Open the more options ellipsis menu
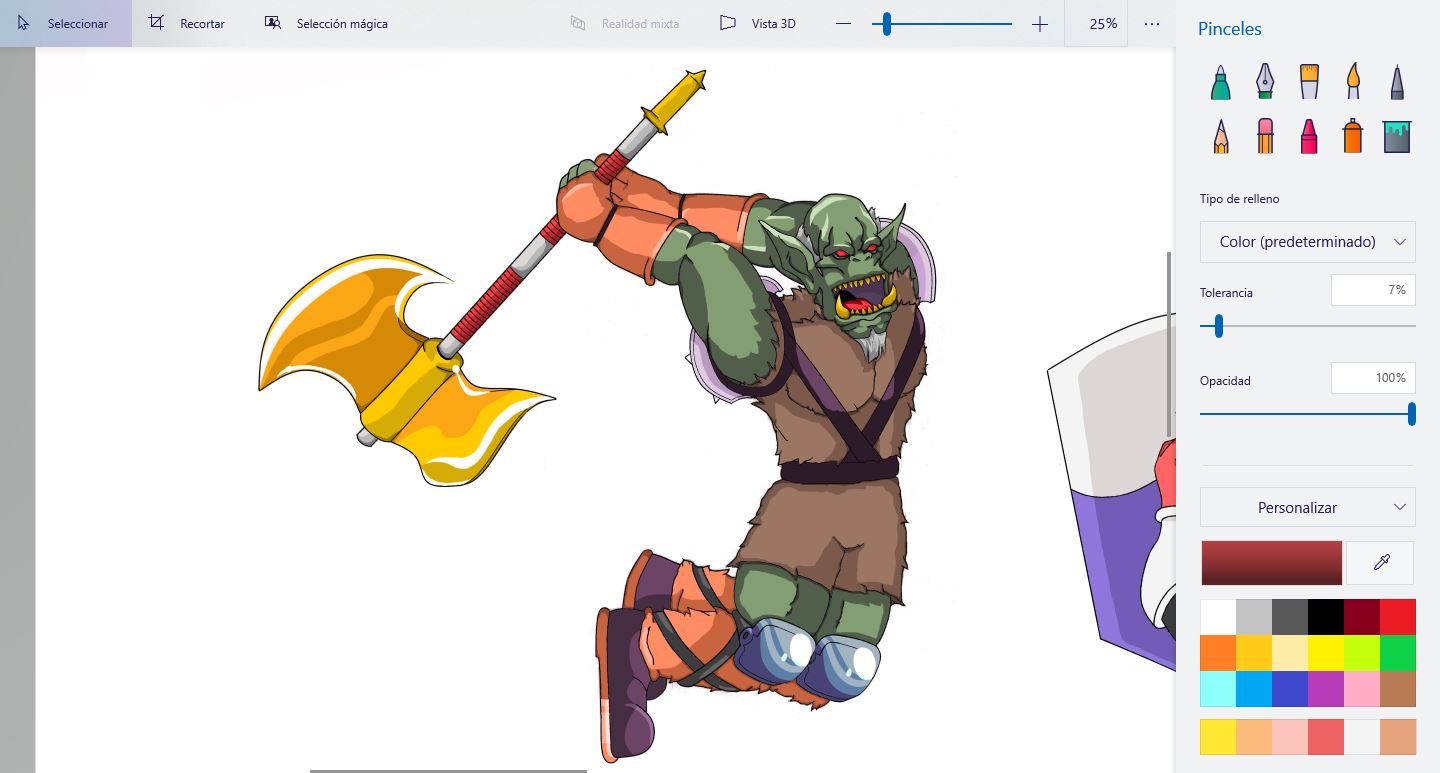Image resolution: width=1440 pixels, height=773 pixels. point(1152,23)
